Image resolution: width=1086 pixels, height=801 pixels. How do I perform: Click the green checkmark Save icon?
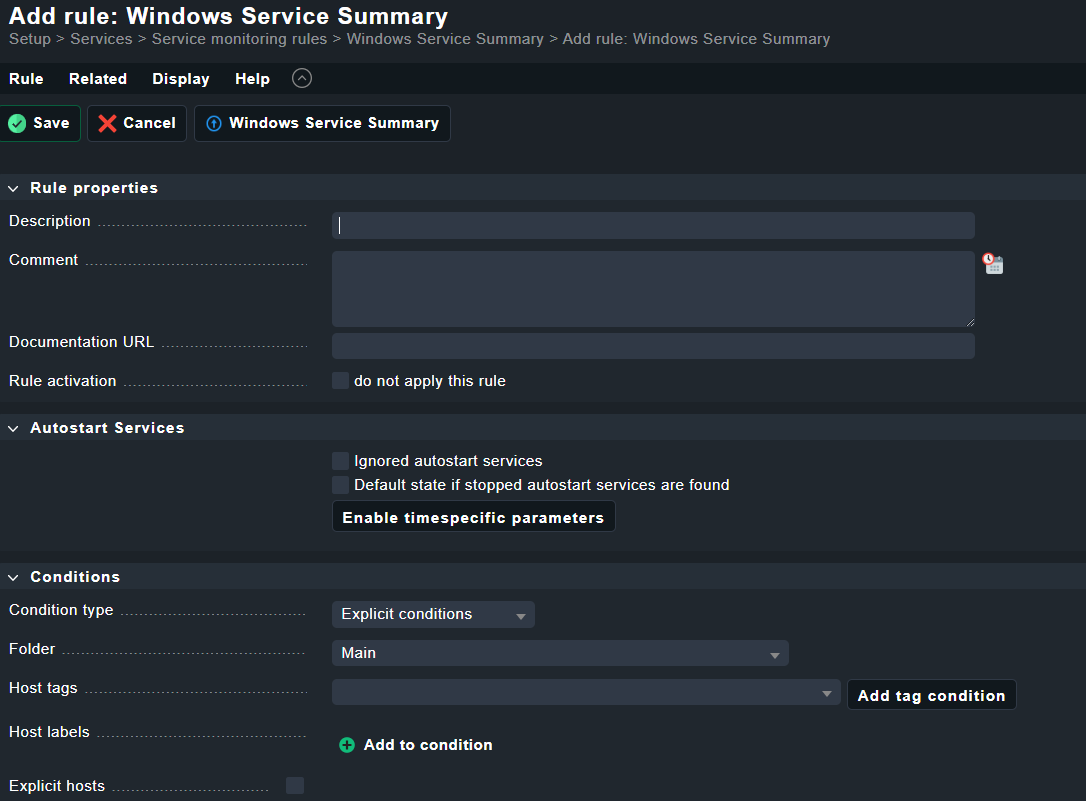coord(17,123)
